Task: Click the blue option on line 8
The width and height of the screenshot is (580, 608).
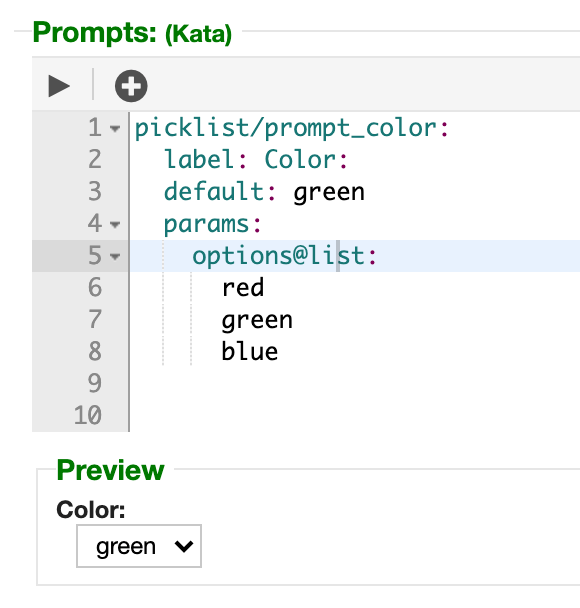Action: [250, 351]
